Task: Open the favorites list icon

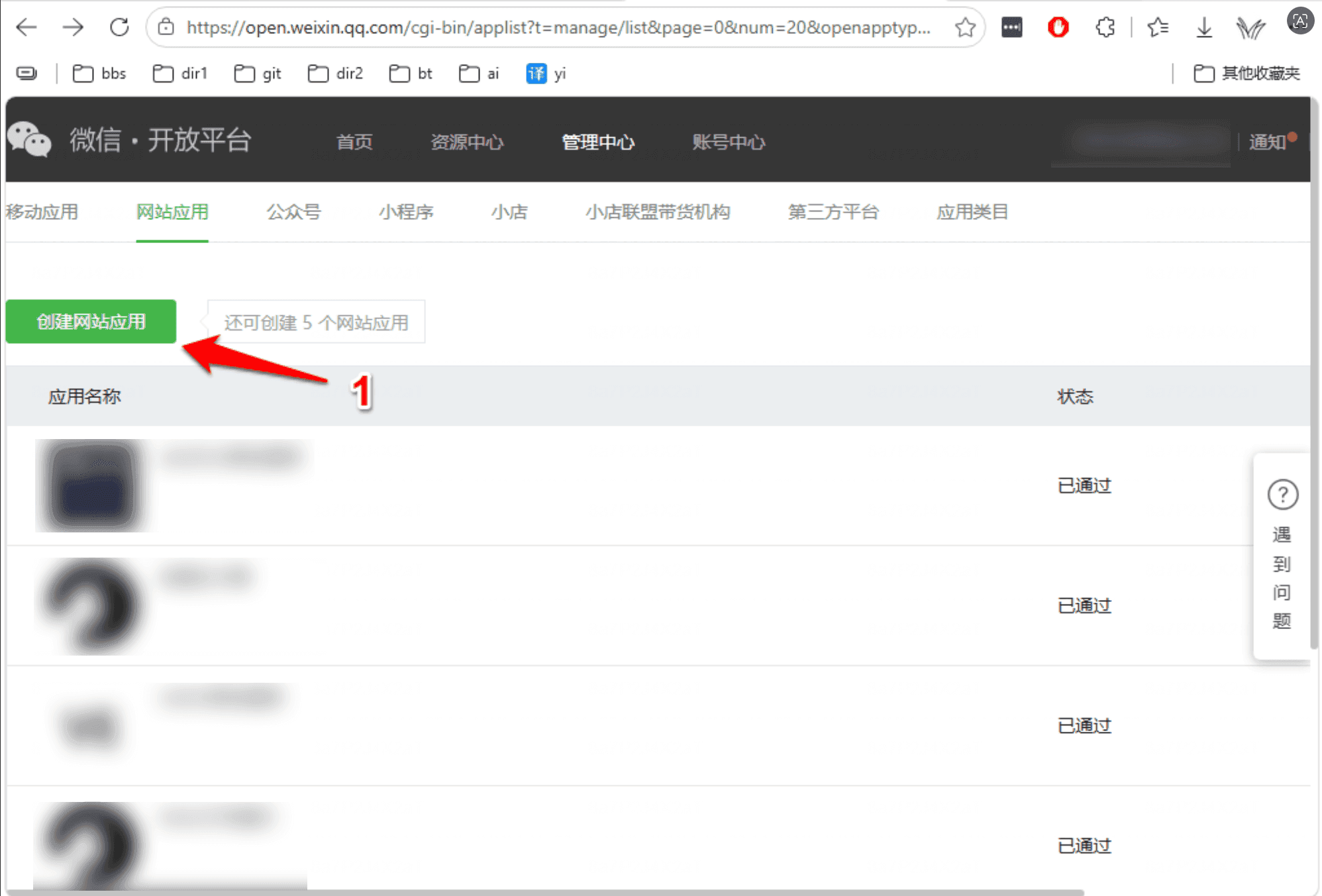Action: pos(1158,27)
